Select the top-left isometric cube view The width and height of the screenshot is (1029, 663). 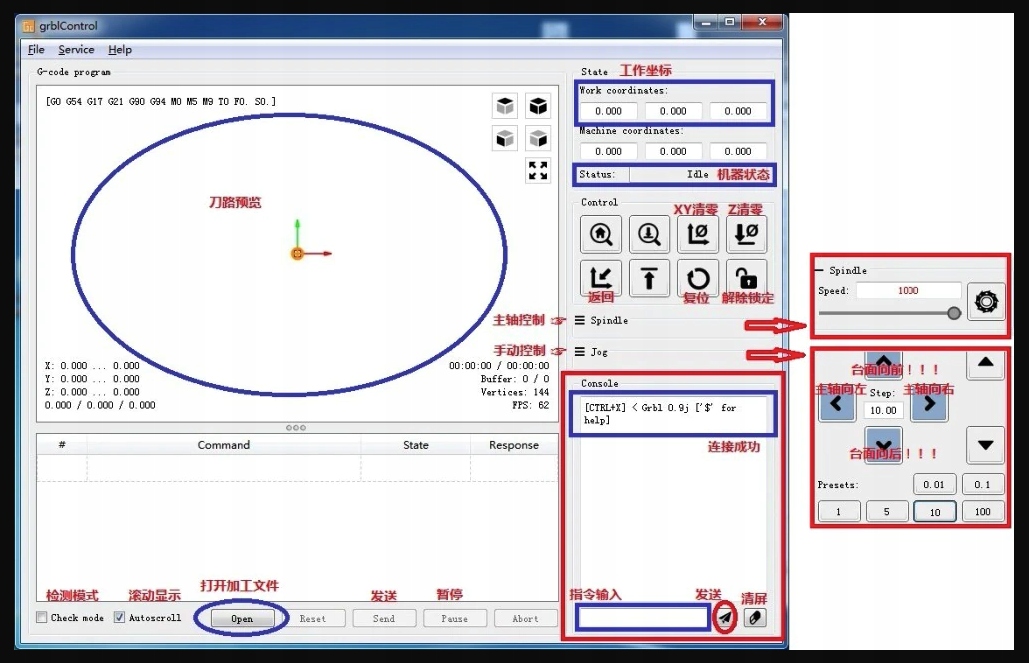(x=505, y=106)
